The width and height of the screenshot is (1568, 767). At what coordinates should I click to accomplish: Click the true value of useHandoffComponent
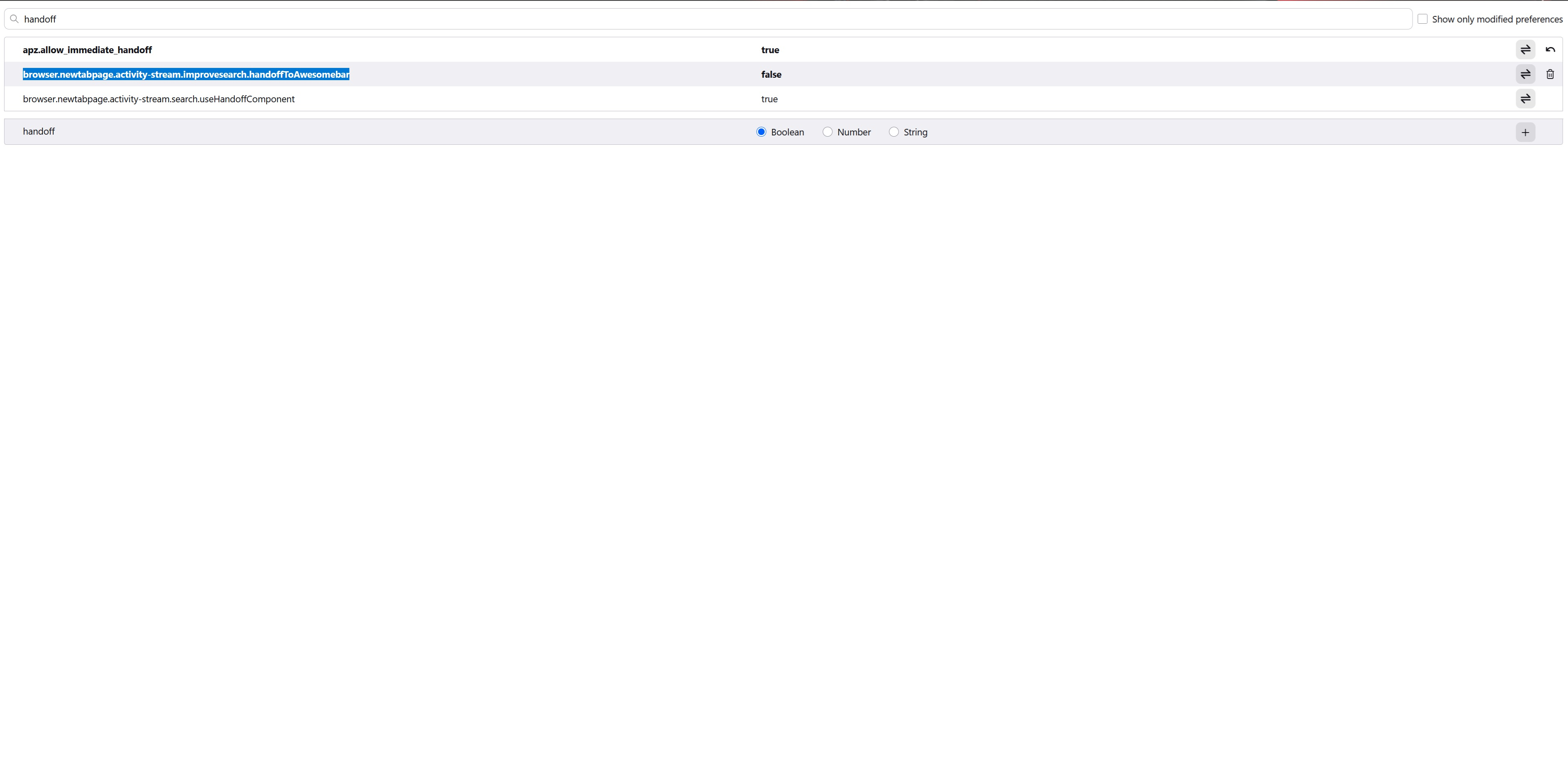[x=769, y=99]
